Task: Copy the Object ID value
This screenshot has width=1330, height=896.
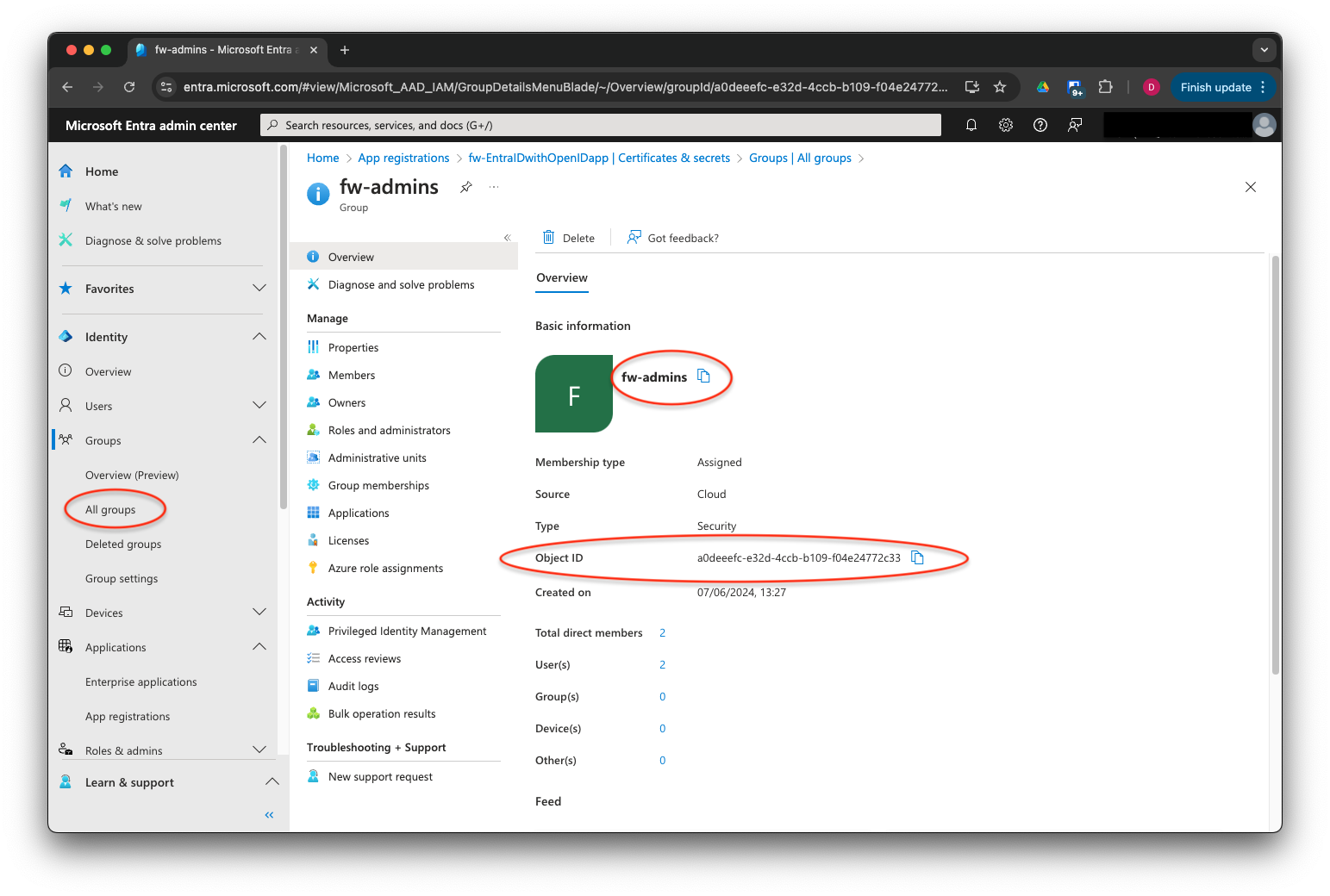Action: [918, 557]
